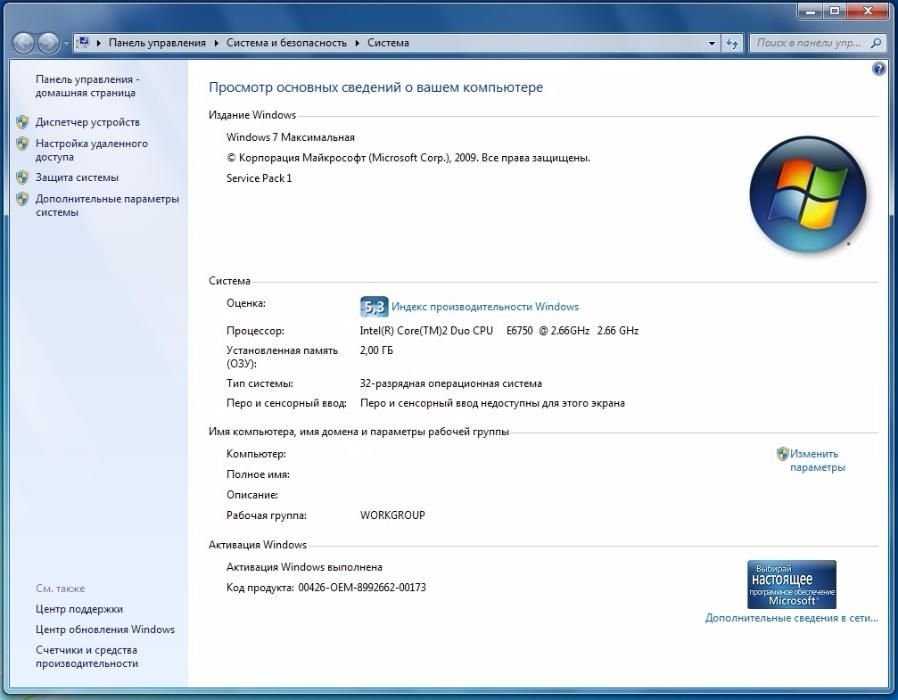
Task: Open Центр обновления Windows
Action: click(105, 630)
